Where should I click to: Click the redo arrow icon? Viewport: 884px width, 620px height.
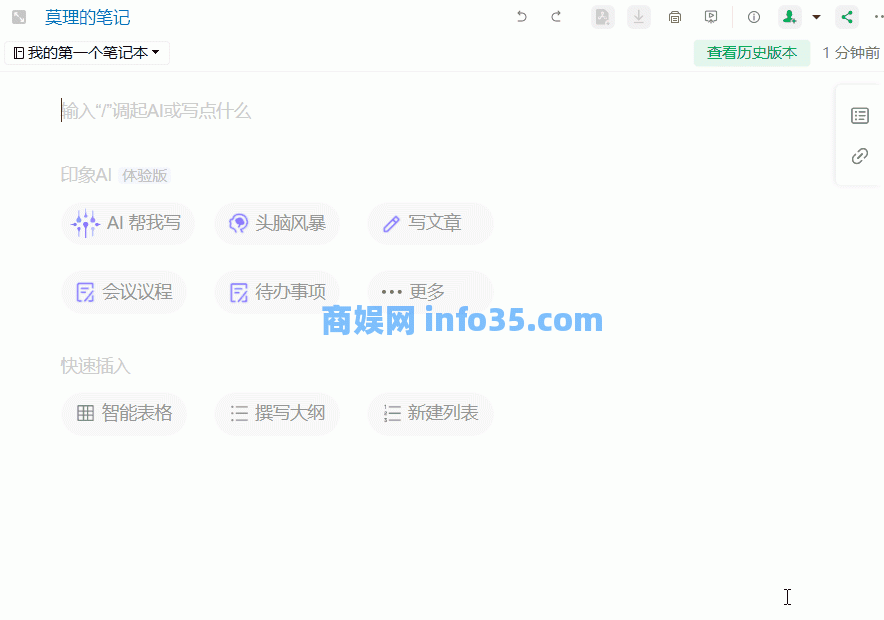click(x=556, y=17)
